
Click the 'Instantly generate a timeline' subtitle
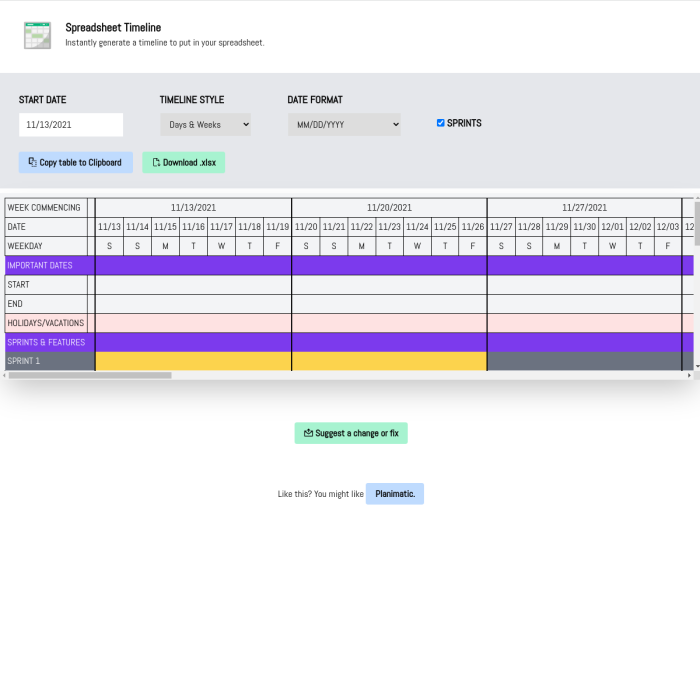tap(165, 43)
